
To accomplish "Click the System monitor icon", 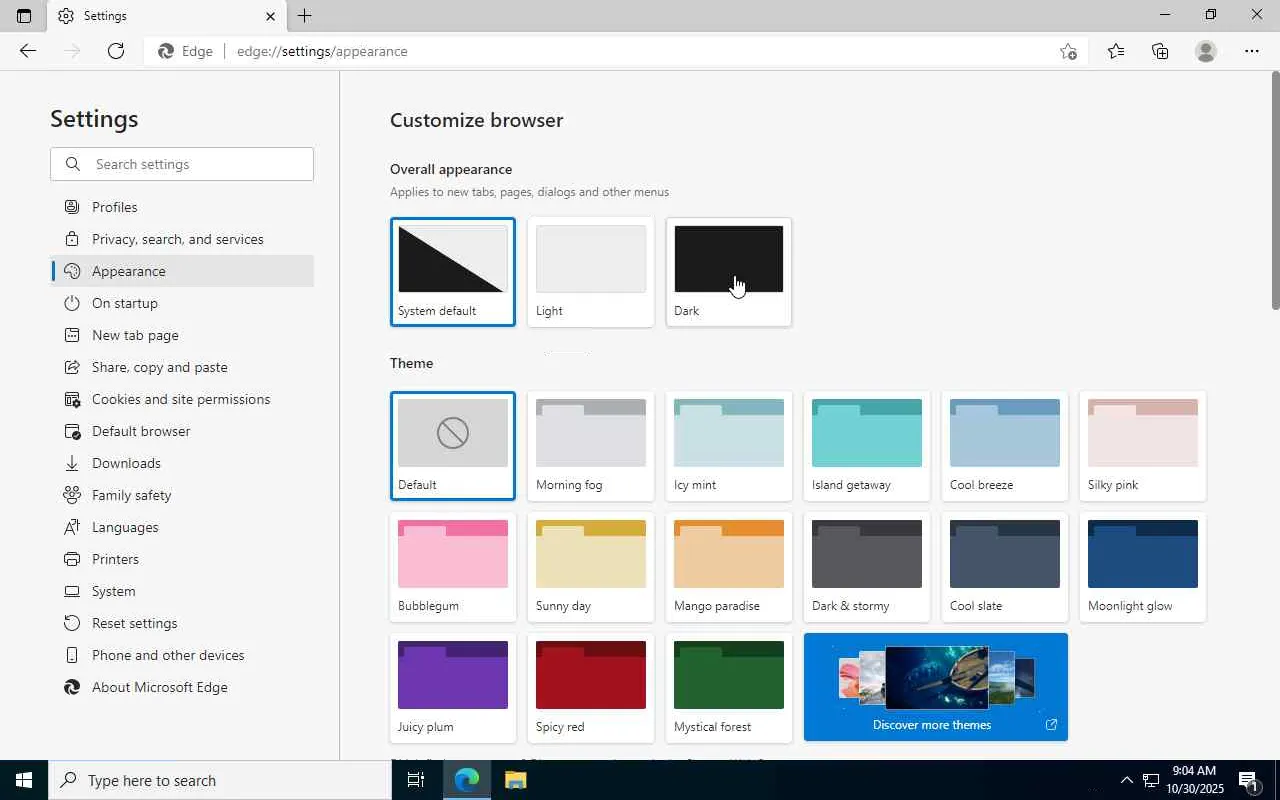I will 72,591.
